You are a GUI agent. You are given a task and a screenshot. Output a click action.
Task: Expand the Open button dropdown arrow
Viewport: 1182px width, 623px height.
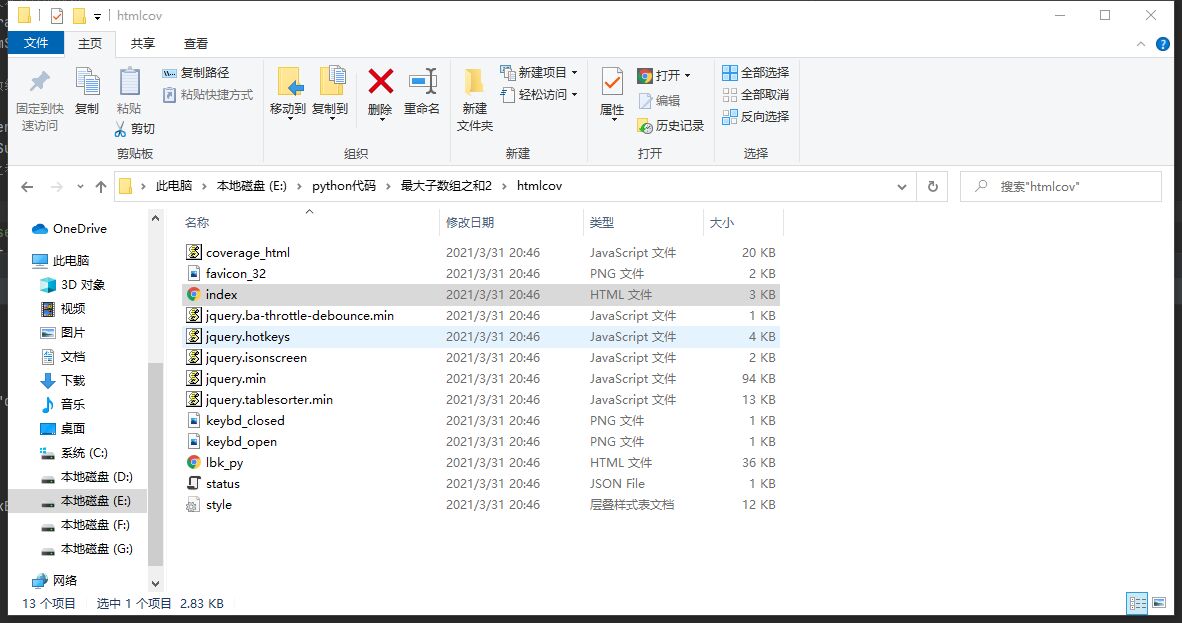coord(687,75)
